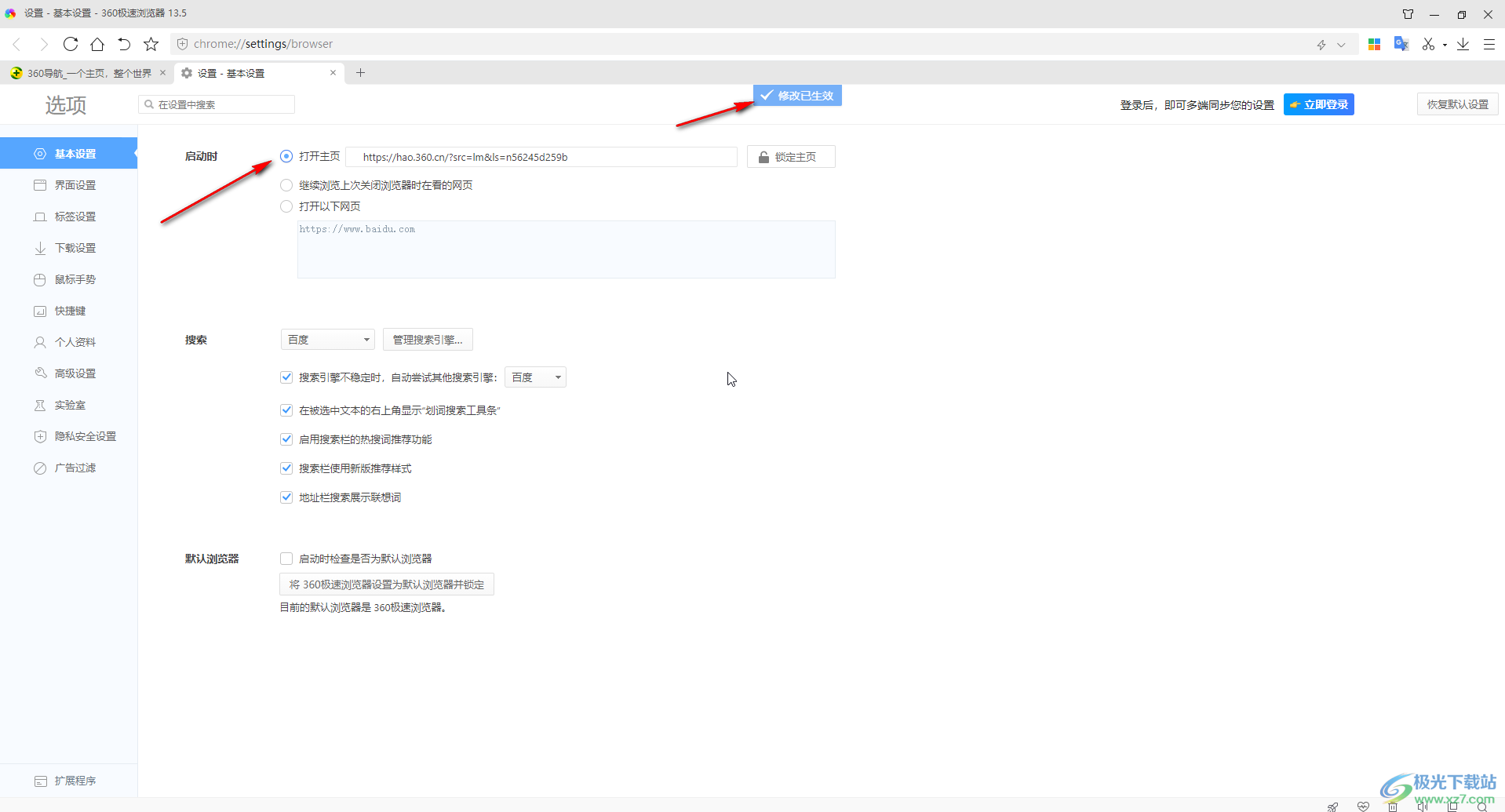Open 下载设置 in the sidebar
This screenshot has height=812, width=1505.
point(68,248)
